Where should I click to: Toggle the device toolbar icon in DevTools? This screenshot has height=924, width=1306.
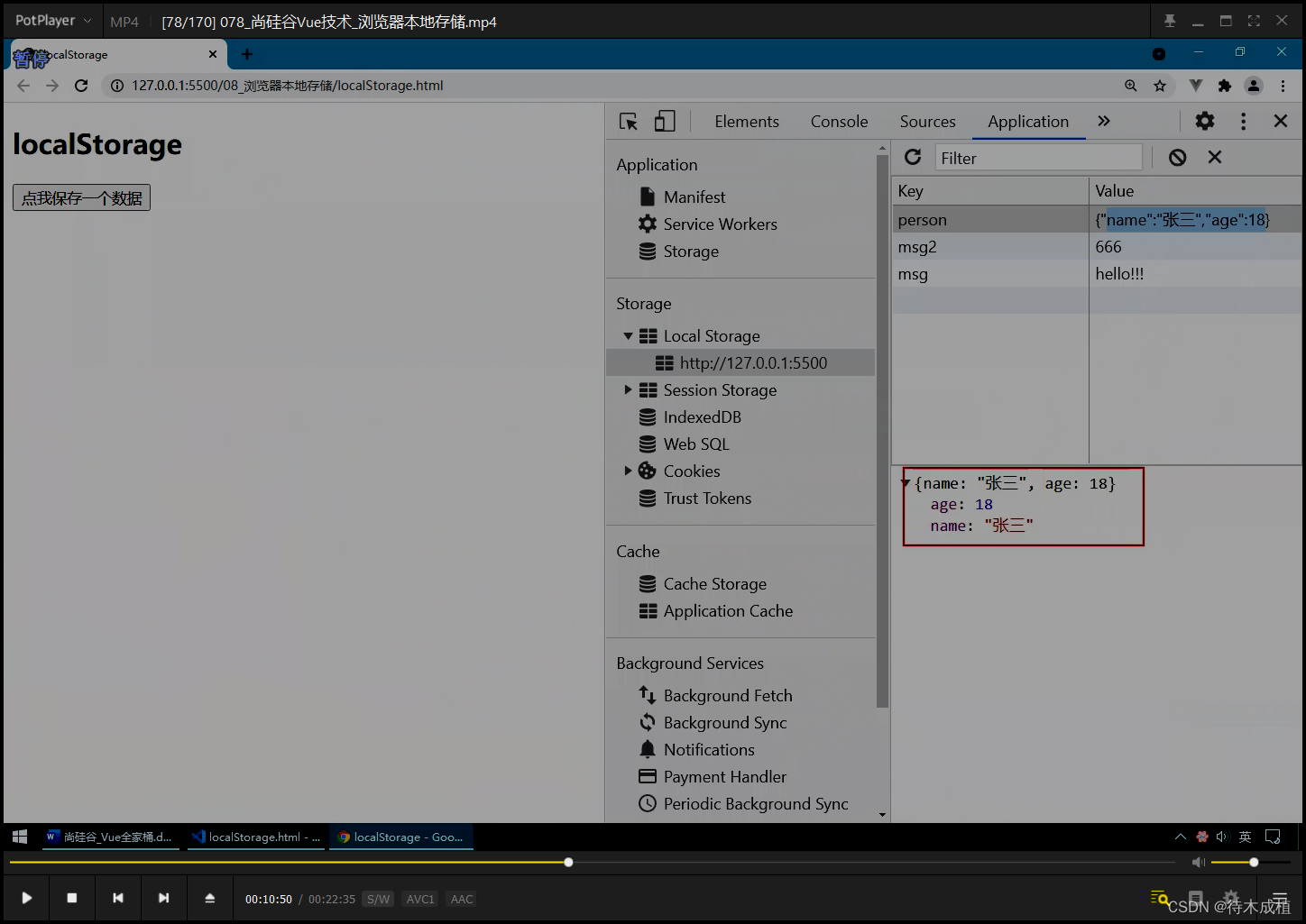pos(665,122)
